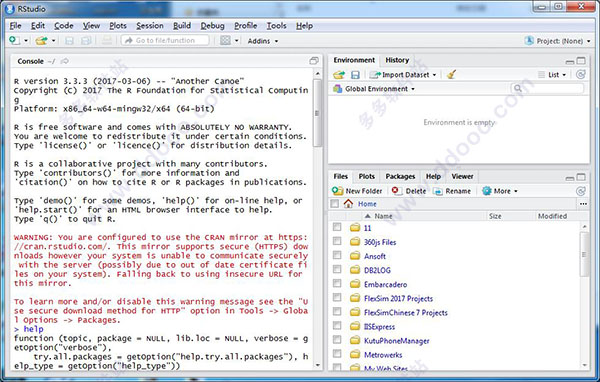This screenshot has width=600, height=382.
Task: Maximize the Environment pane
Action: [x=581, y=60]
